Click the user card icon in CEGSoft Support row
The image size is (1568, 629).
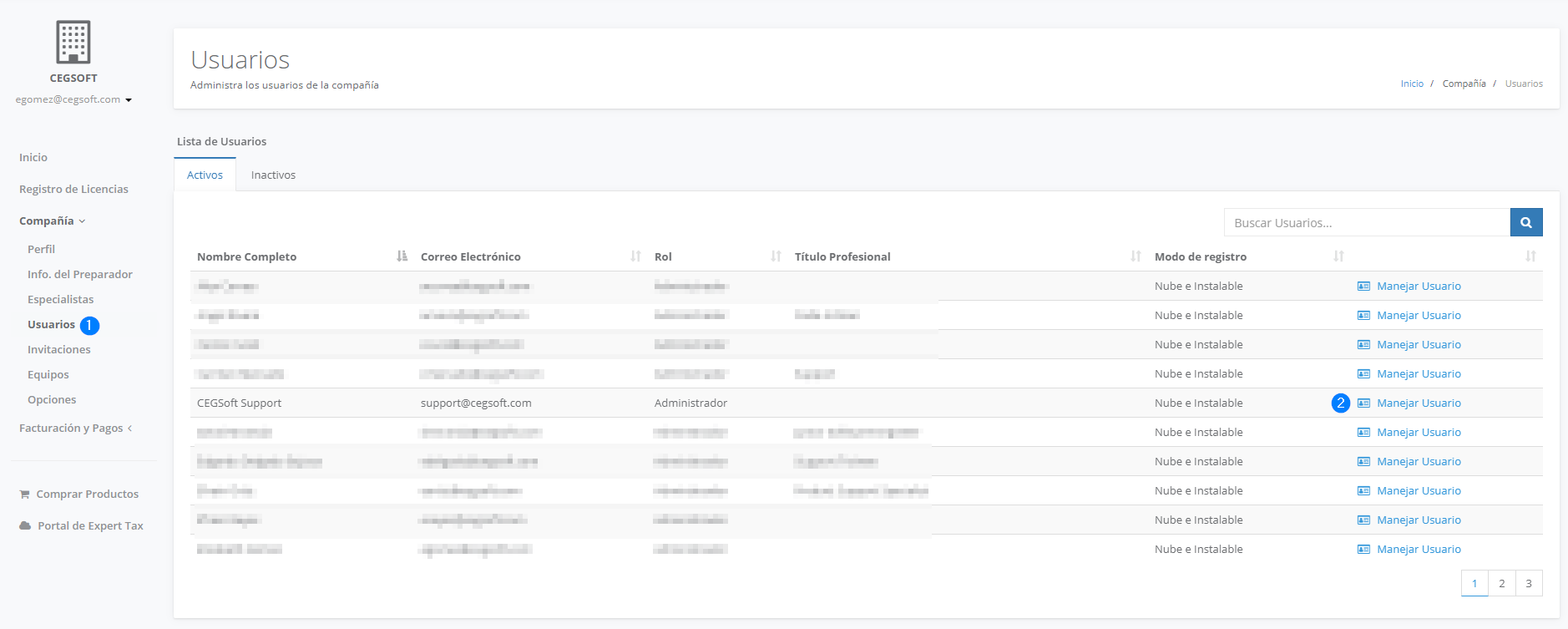tap(1363, 403)
